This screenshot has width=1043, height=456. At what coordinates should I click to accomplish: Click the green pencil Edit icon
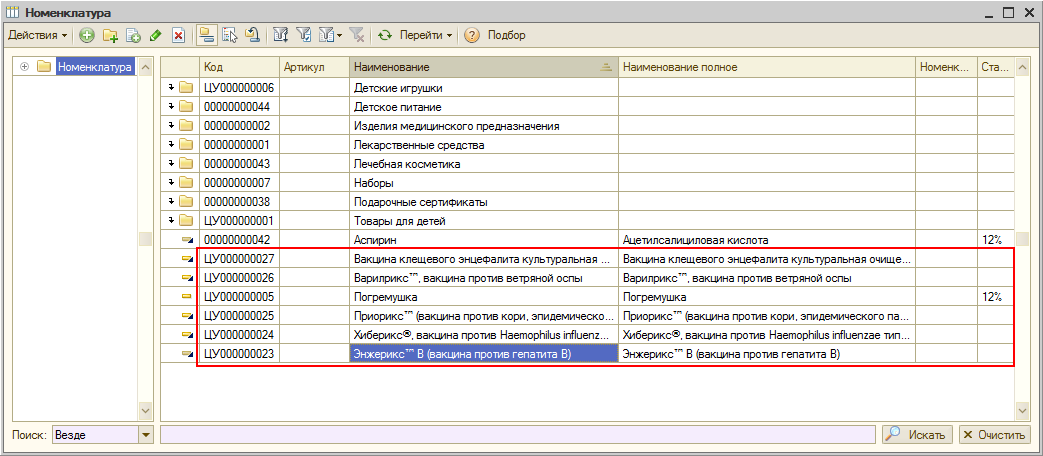point(155,36)
